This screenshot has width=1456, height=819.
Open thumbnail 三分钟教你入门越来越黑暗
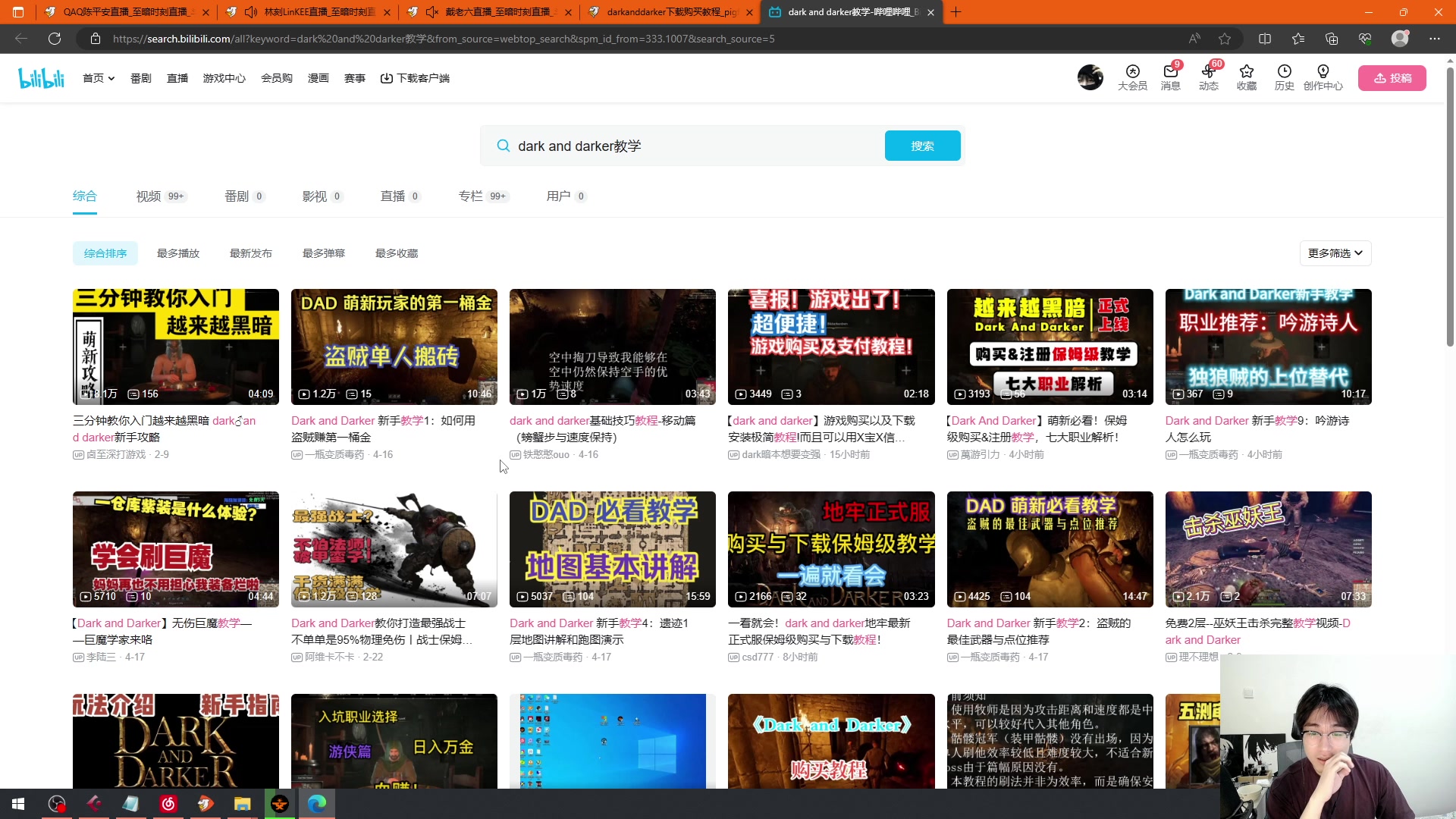(176, 347)
